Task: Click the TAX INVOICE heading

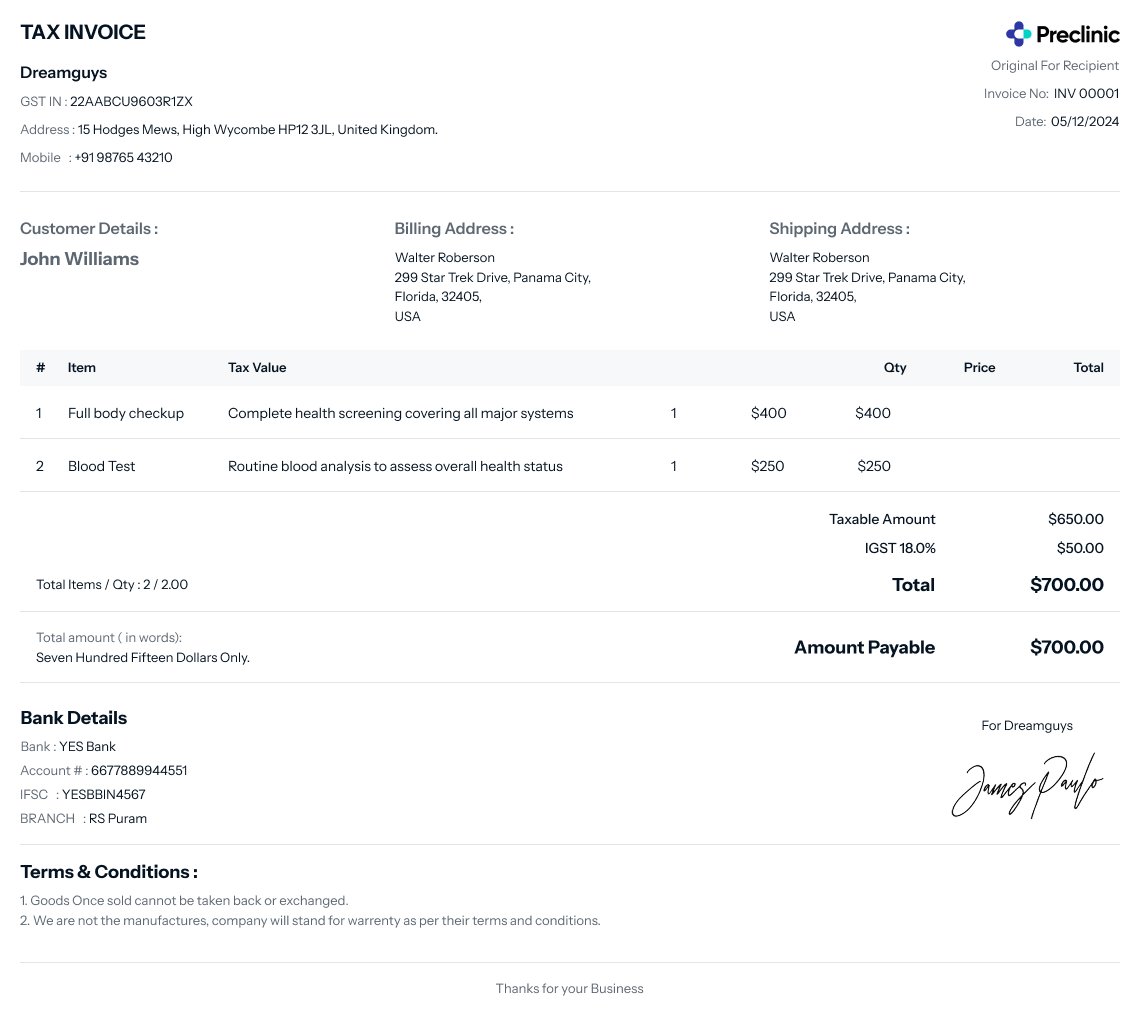Action: [83, 32]
